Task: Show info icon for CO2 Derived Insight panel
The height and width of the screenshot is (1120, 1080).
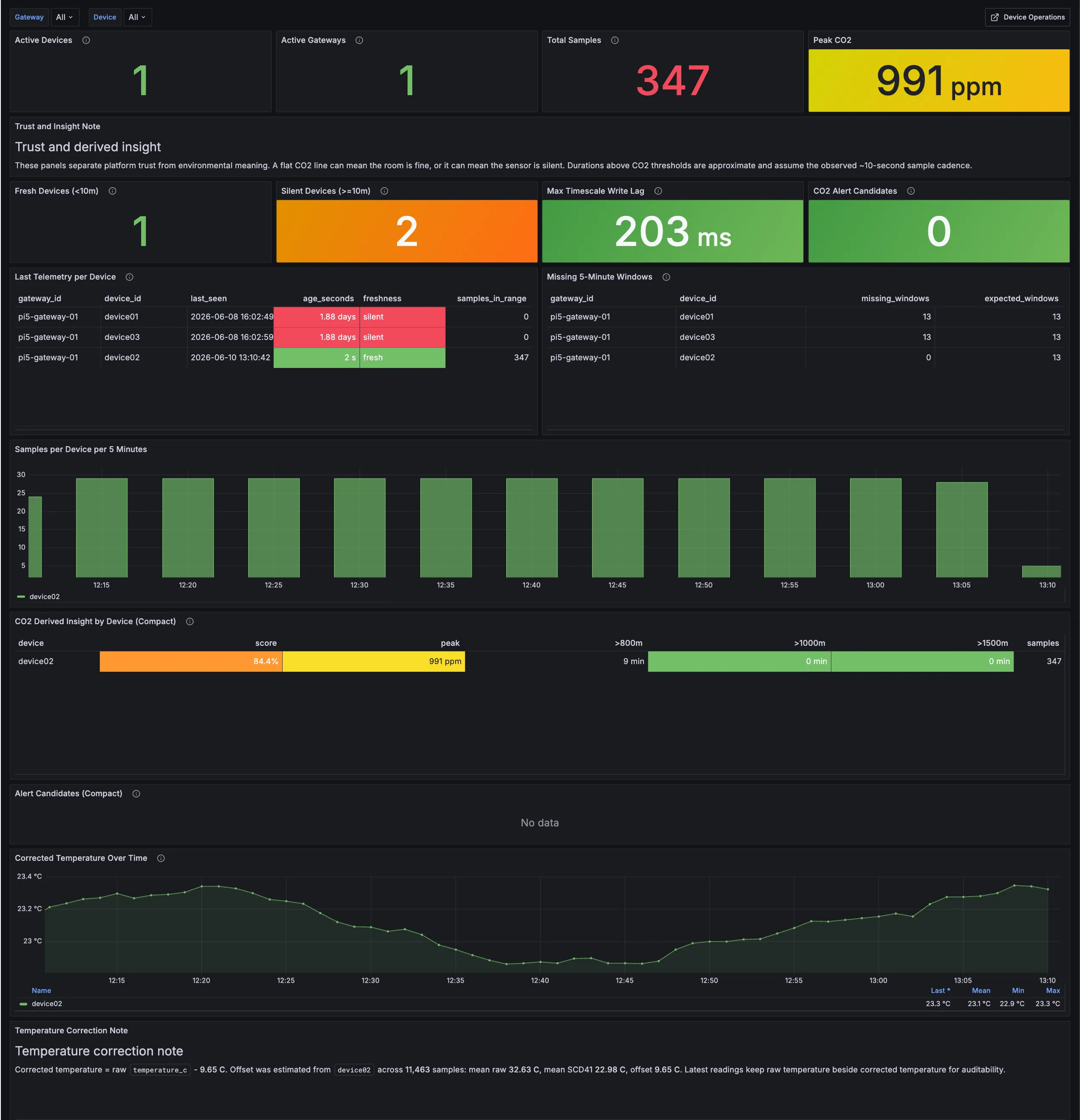Action: 190,621
